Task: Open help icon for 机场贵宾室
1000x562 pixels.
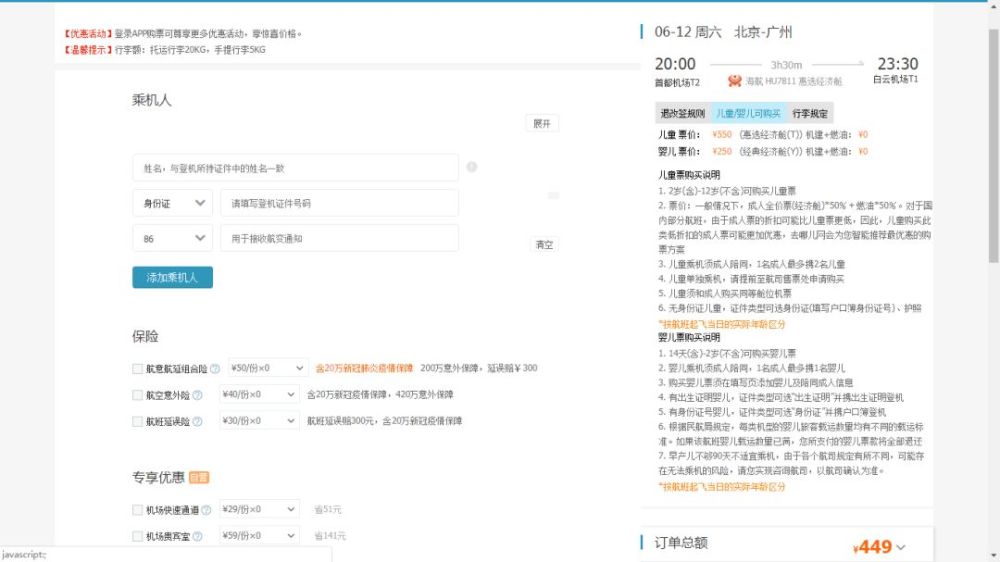Action: 197,536
